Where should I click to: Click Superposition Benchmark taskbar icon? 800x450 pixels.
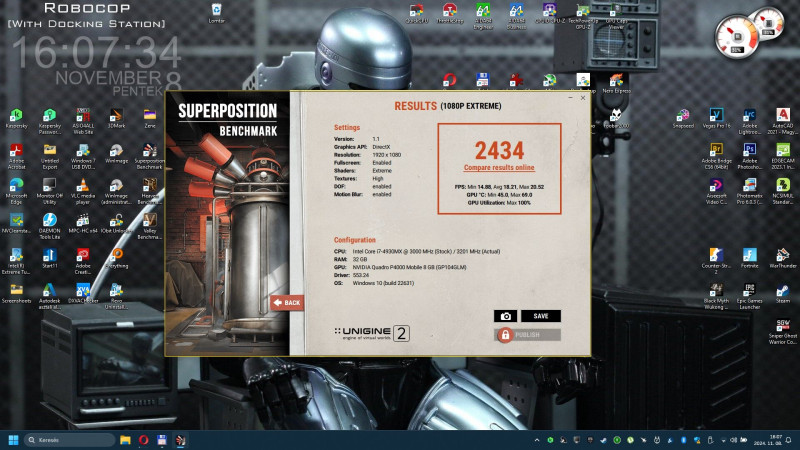[x=180, y=440]
